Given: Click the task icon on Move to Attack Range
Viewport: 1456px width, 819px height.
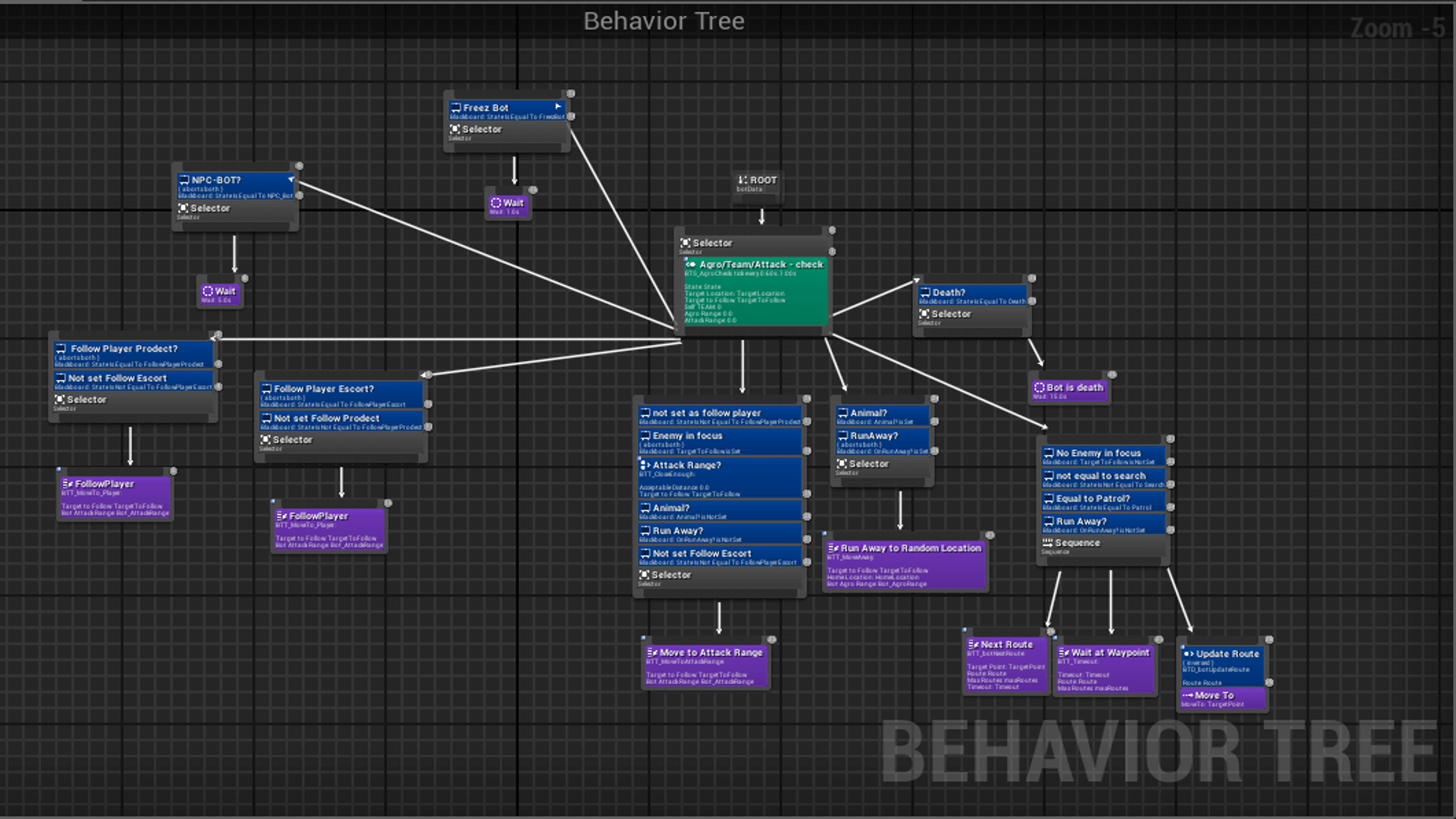Looking at the screenshot, I should click(x=652, y=652).
